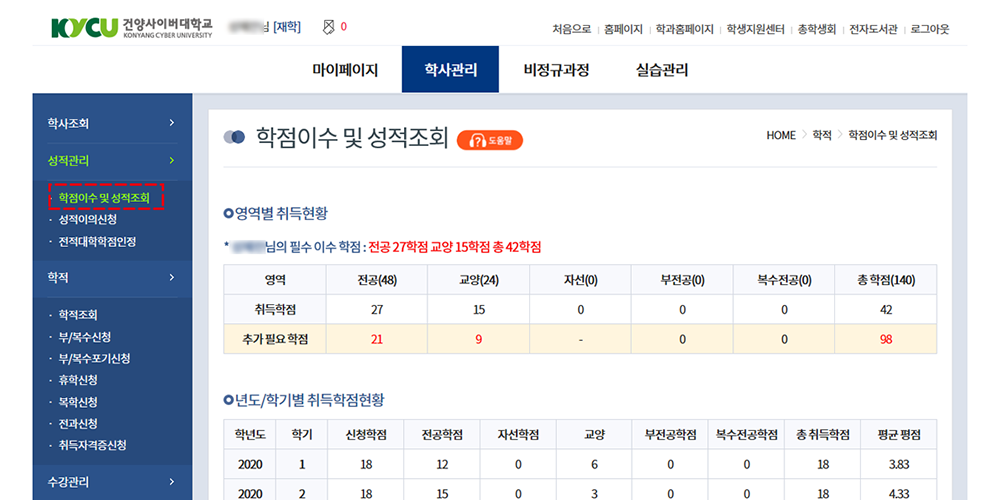Click the KYCU Konyang Cyber University logo
This screenshot has width=1000, height=500.
tap(131, 27)
